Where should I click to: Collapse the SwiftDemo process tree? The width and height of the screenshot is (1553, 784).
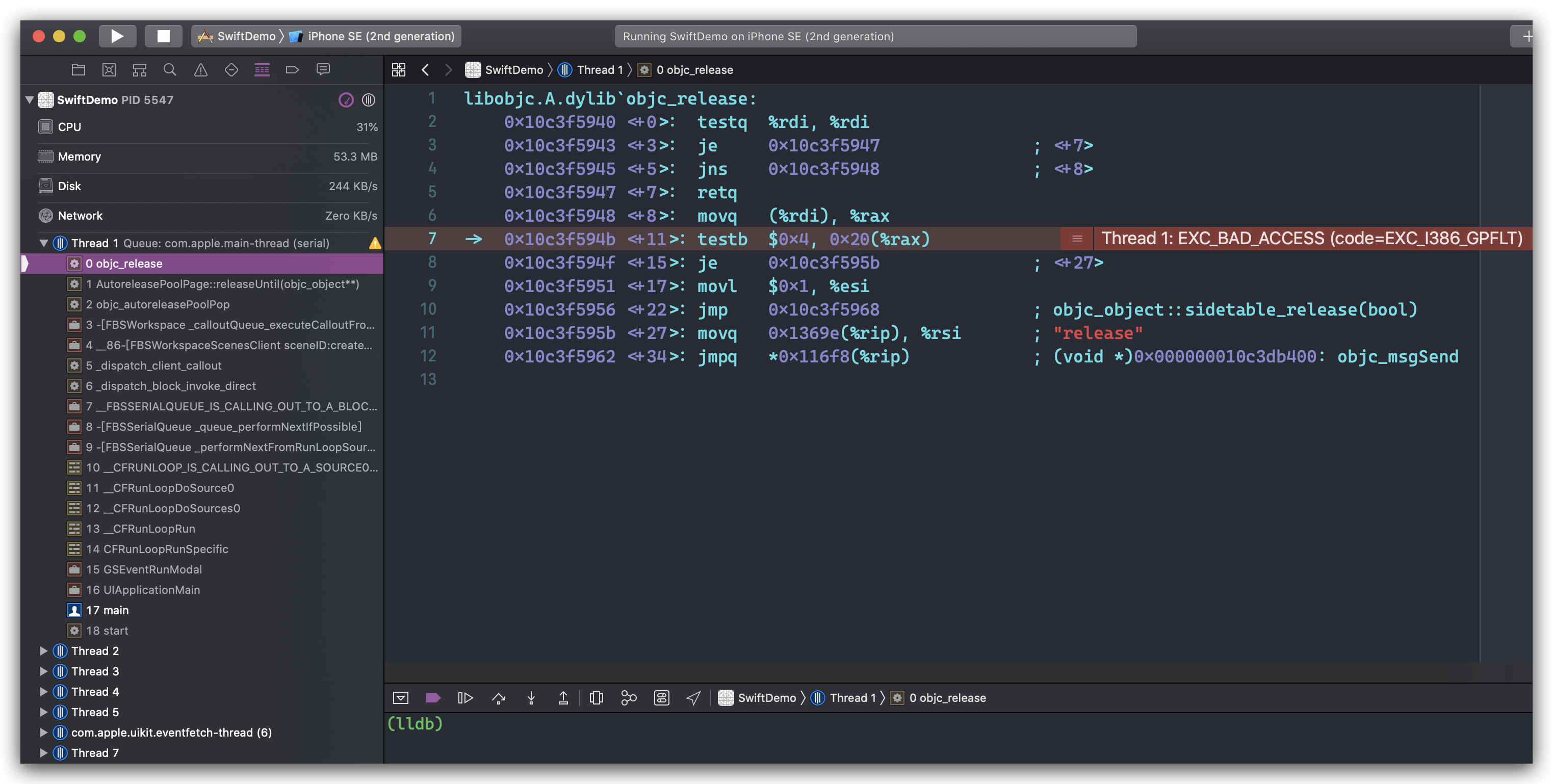click(29, 100)
